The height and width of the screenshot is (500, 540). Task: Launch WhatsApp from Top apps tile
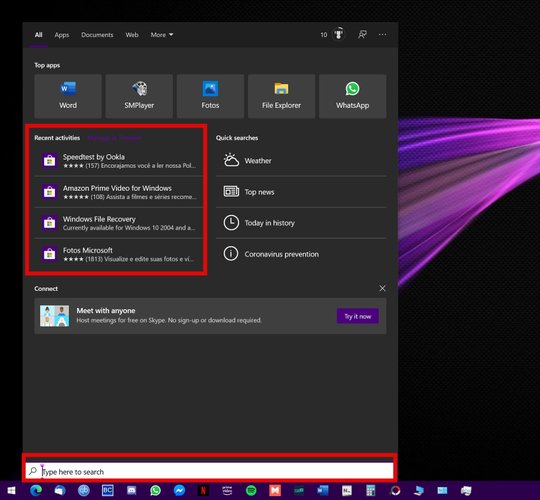353,96
